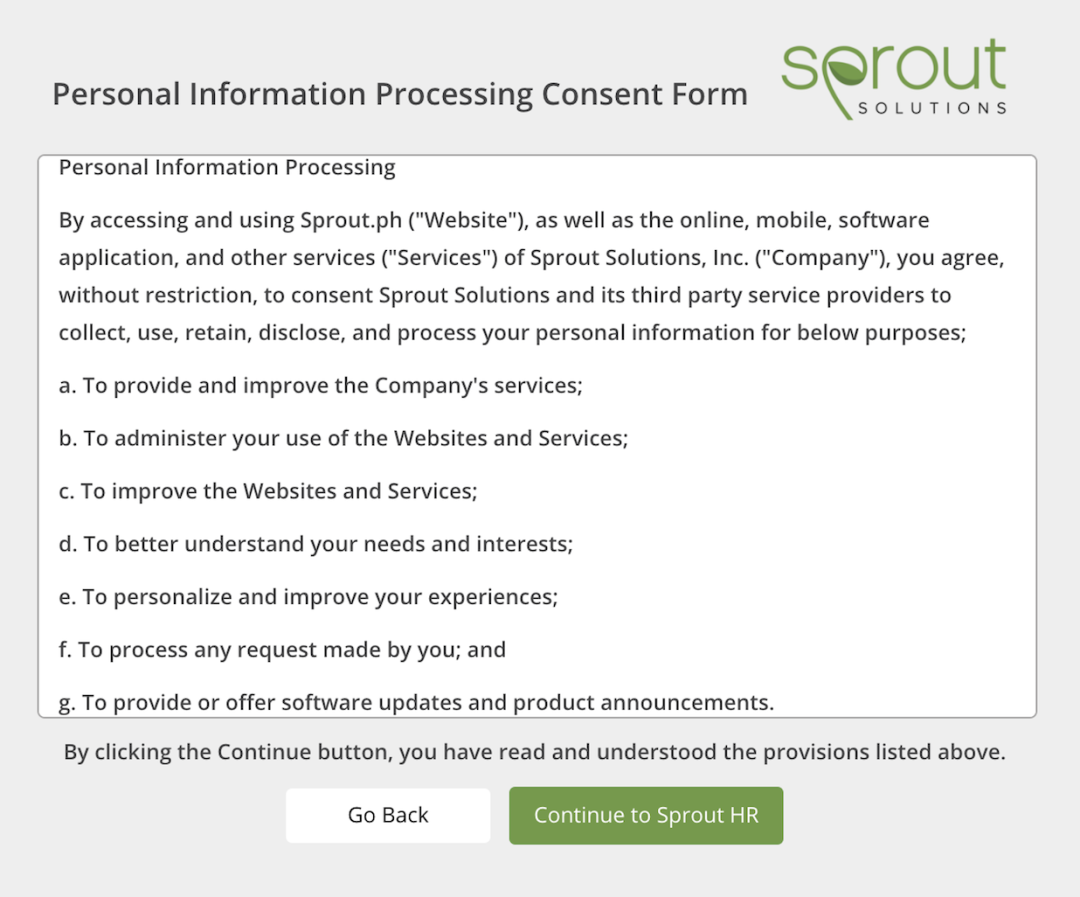This screenshot has height=897, width=1080.
Task: Click the Personal Information Processing heading in the text box
Action: [227, 167]
